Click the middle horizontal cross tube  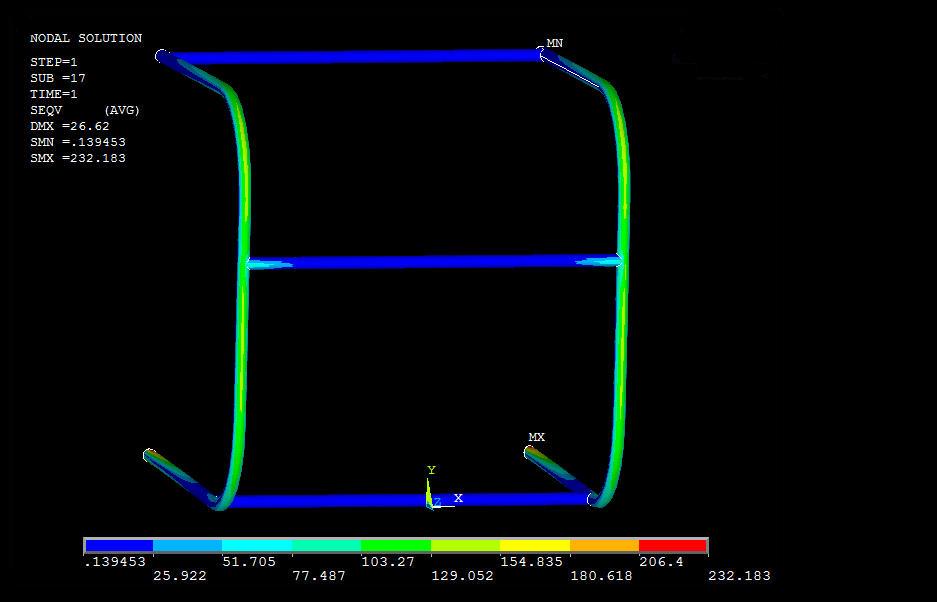[x=434, y=262]
